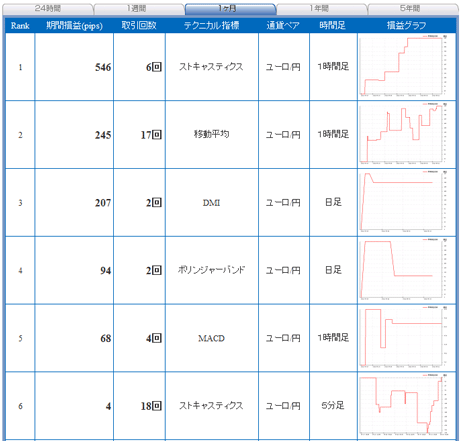Click the 通貨ペア column header

[283, 25]
